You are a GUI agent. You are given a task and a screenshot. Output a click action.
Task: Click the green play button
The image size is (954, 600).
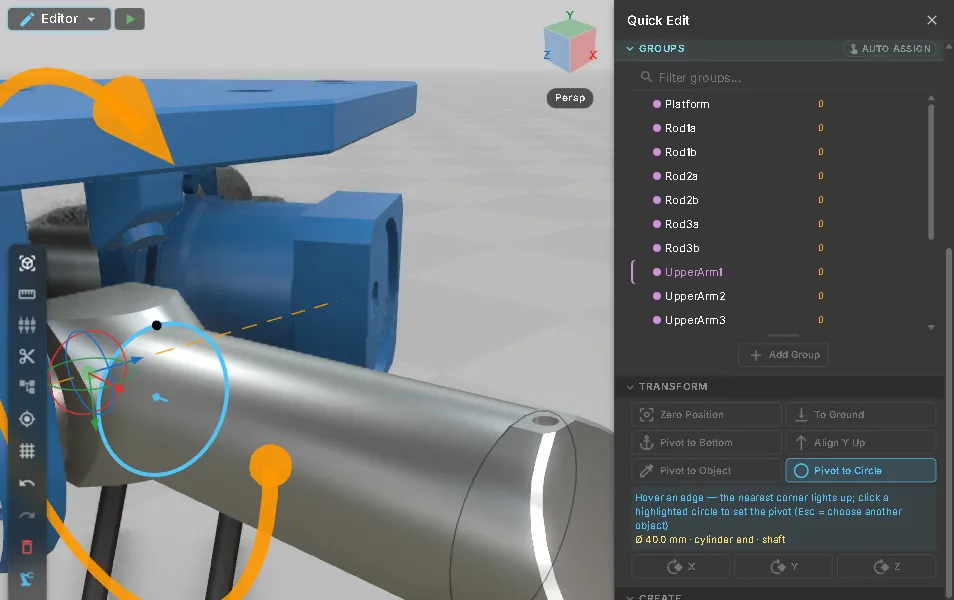click(x=130, y=19)
